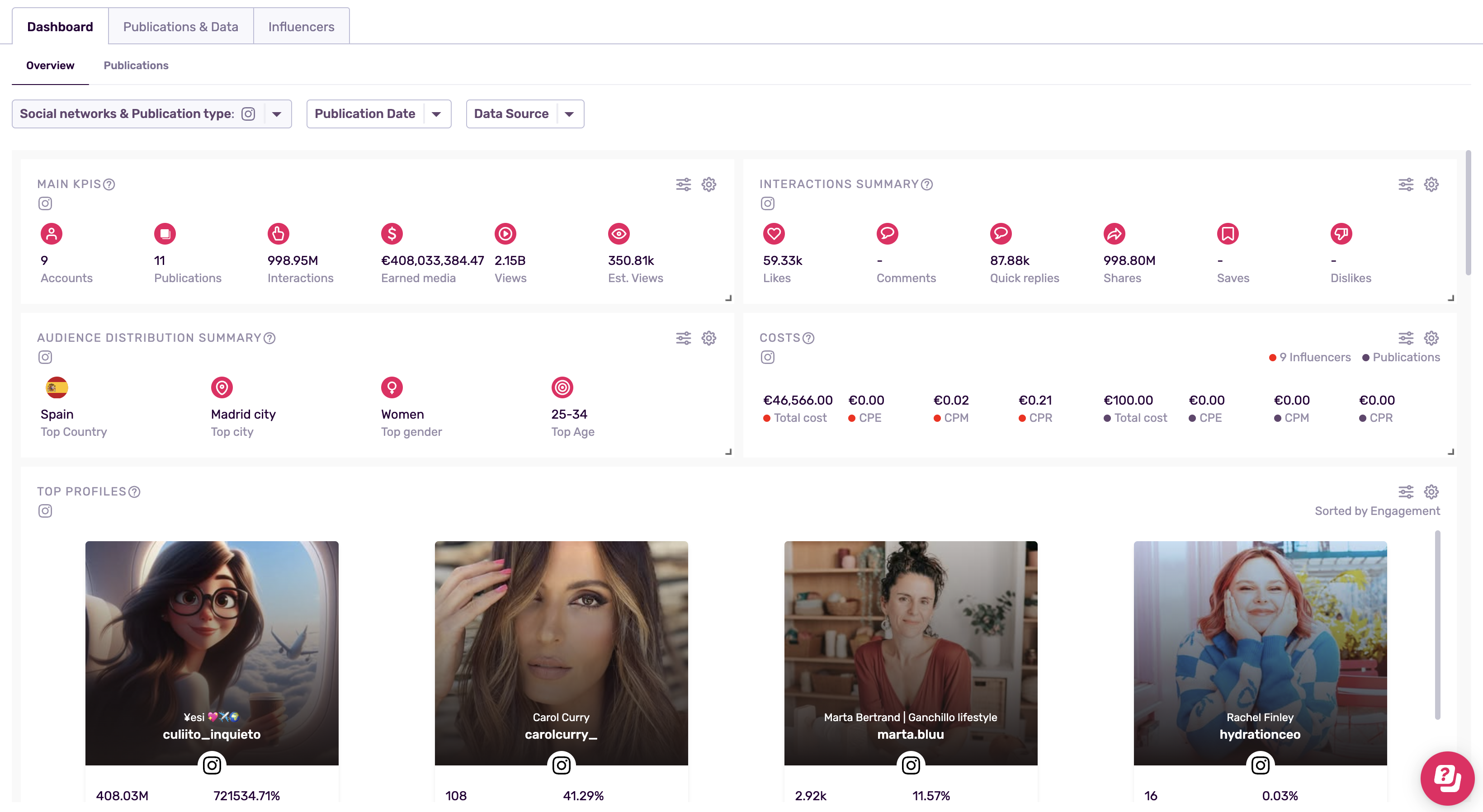Click the CPE red dot indicator
1483x812 pixels.
point(851,418)
